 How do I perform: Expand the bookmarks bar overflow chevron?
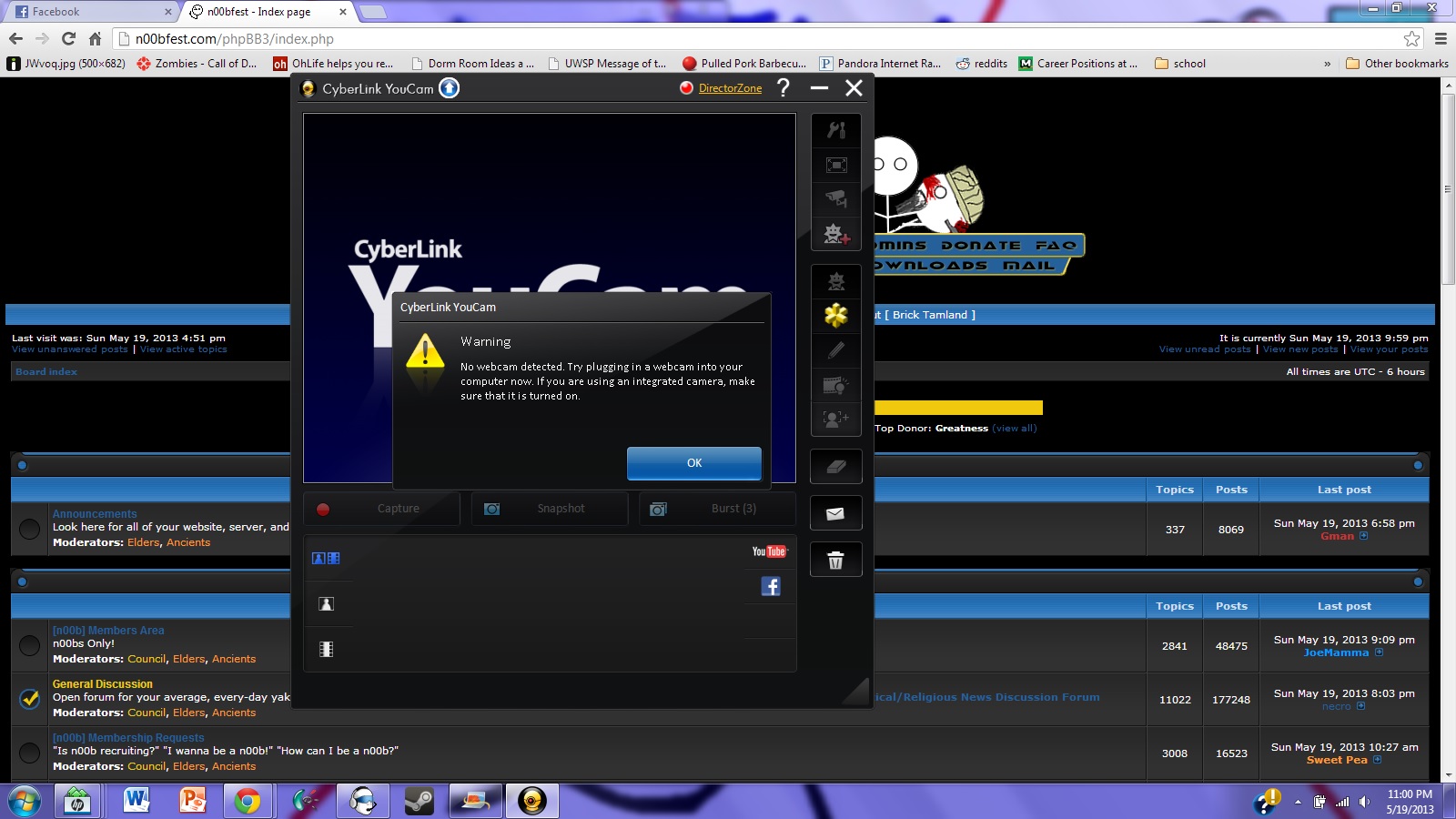[x=1327, y=64]
